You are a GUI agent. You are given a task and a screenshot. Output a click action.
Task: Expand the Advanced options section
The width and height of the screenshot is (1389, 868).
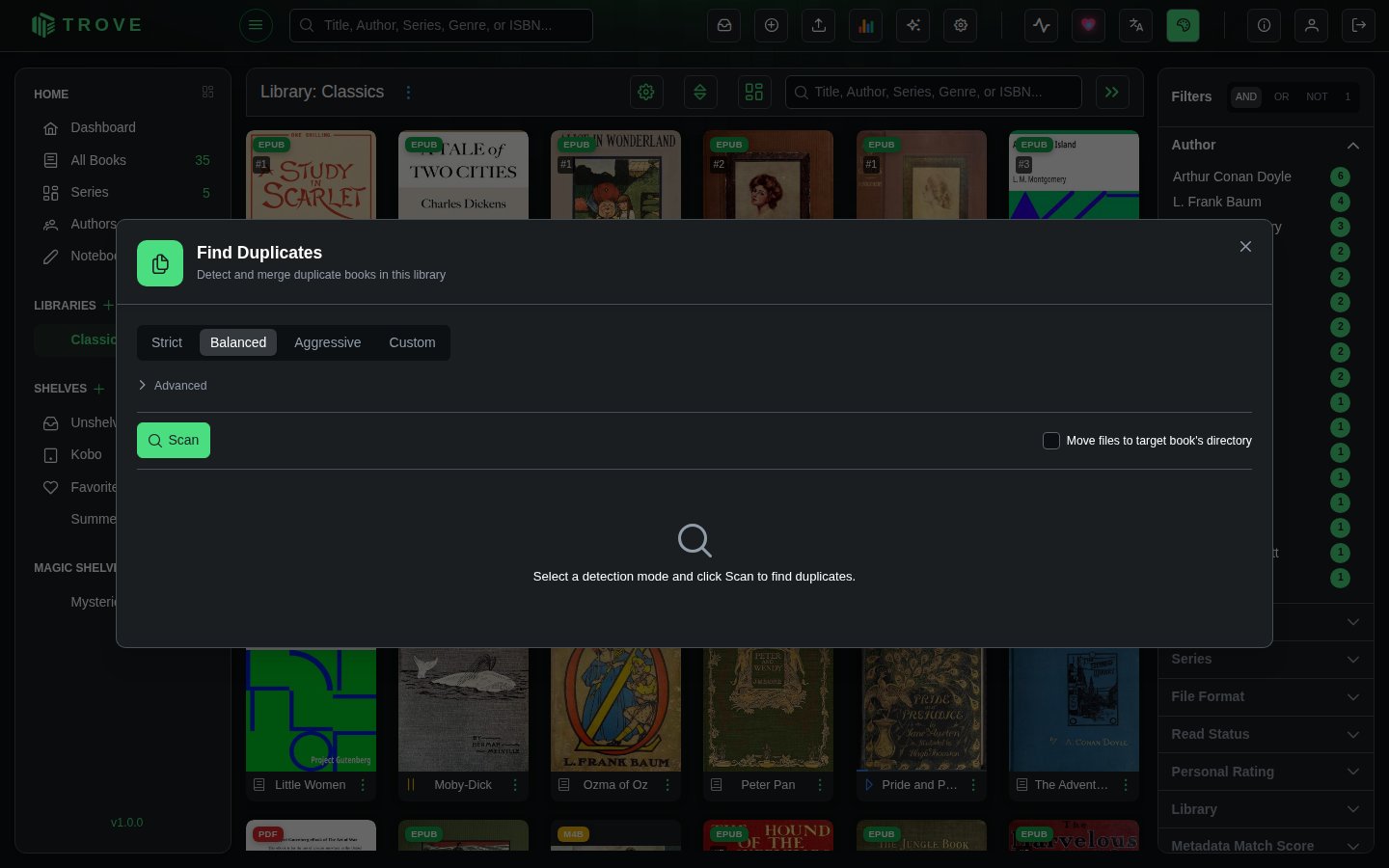173,386
